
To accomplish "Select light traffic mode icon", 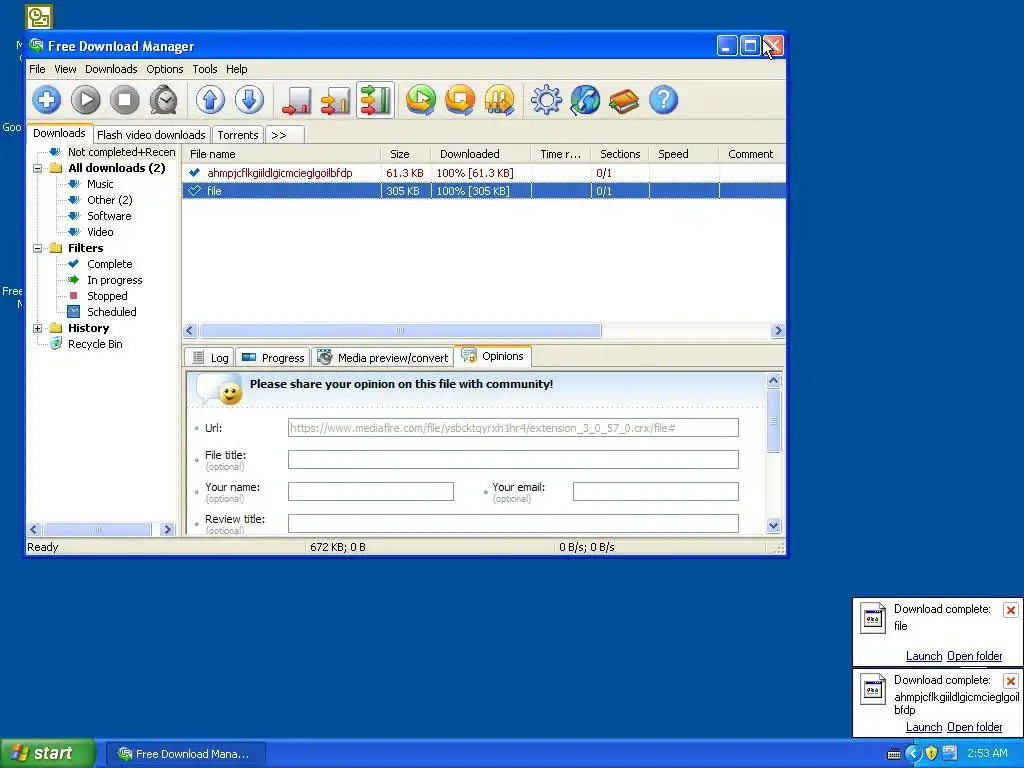I will [x=296, y=100].
